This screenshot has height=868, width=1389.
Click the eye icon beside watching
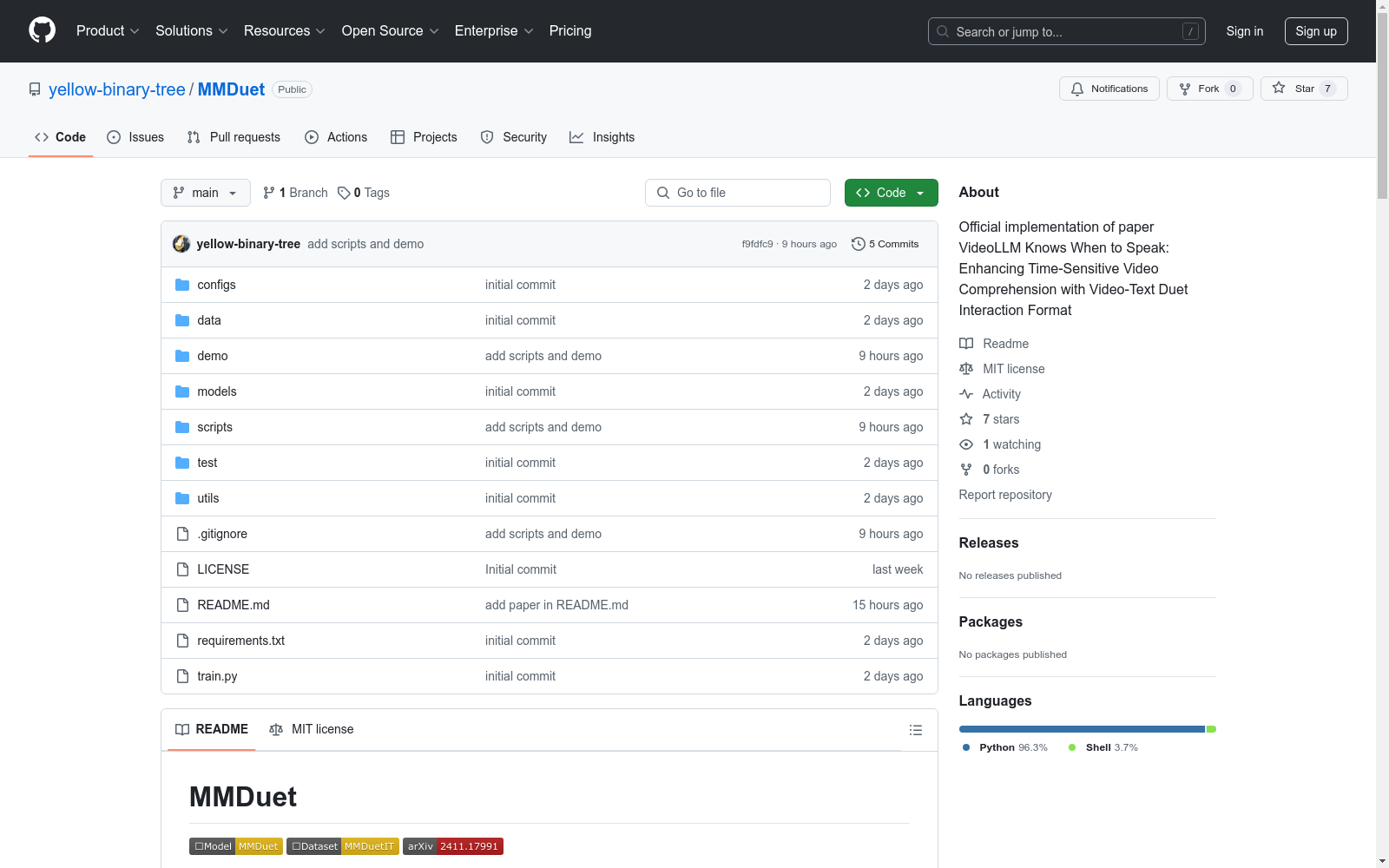pyautogui.click(x=966, y=444)
